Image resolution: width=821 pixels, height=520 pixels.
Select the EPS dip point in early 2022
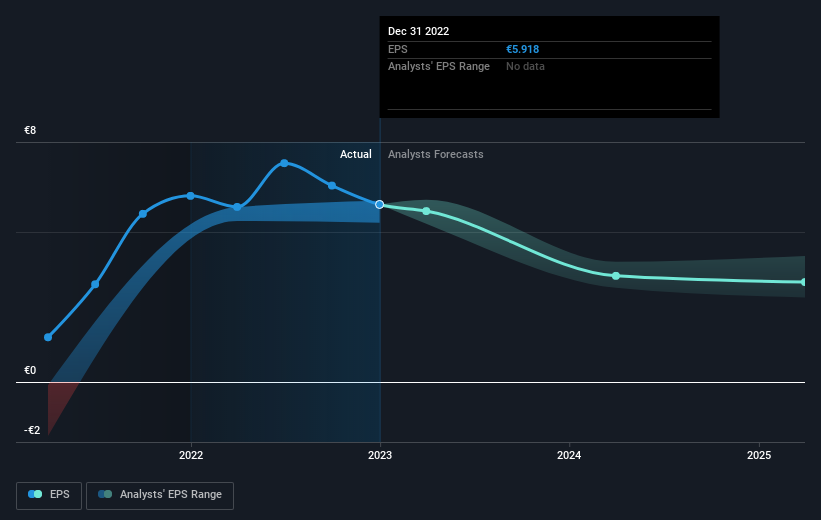click(x=237, y=207)
